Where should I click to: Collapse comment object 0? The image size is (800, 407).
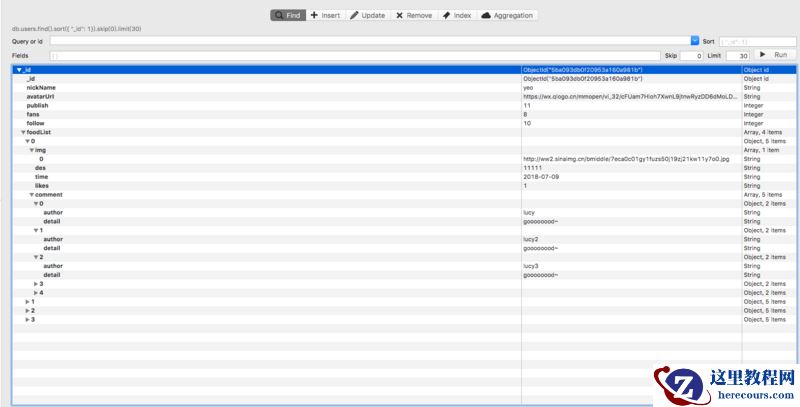(x=36, y=204)
